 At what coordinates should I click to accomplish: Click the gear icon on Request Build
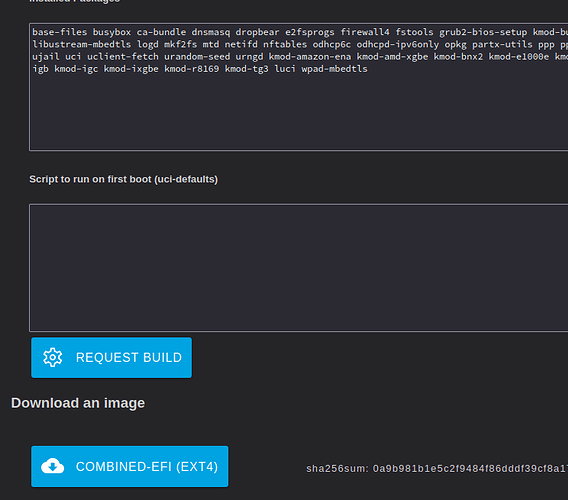tap(53, 358)
